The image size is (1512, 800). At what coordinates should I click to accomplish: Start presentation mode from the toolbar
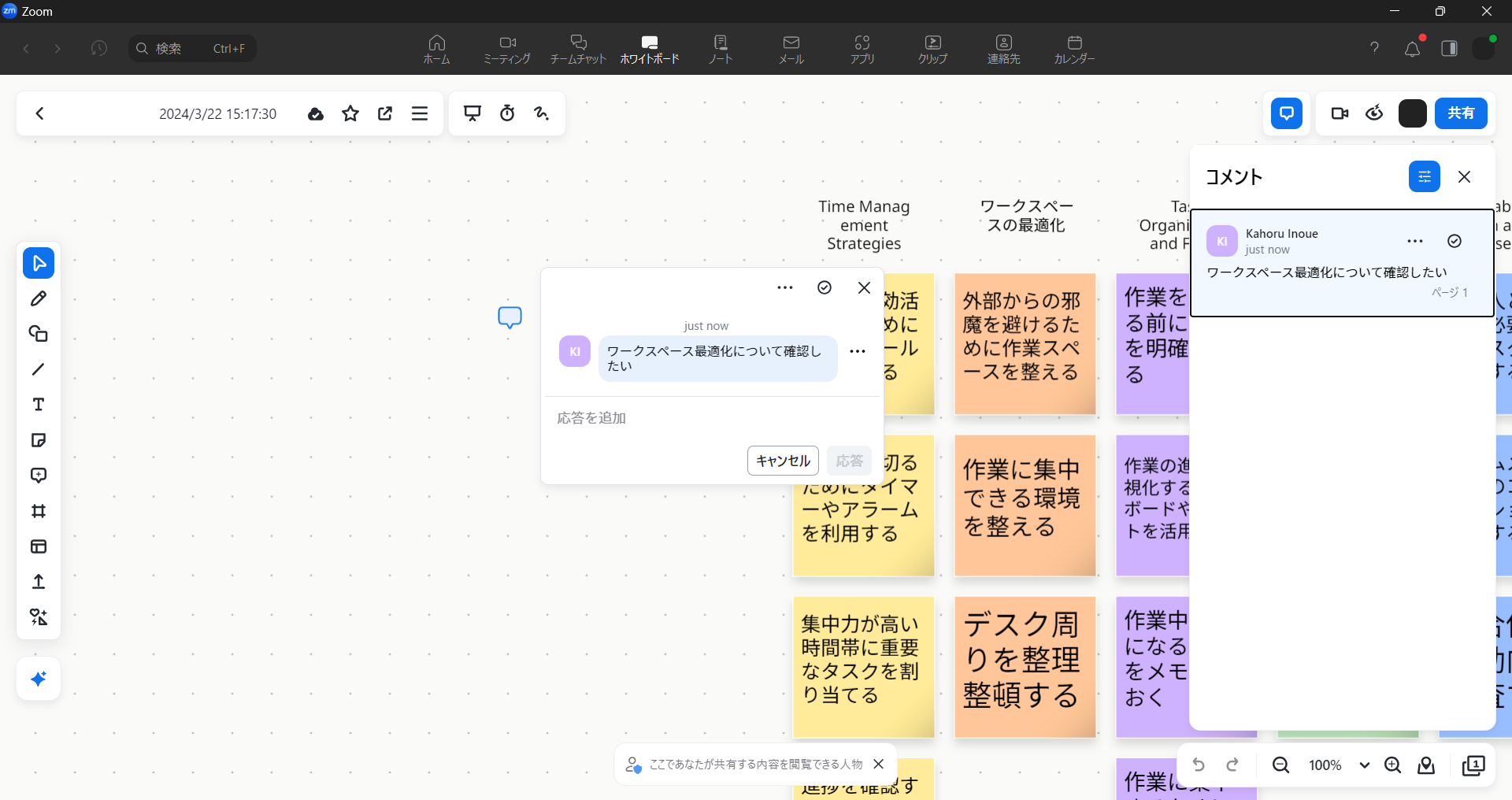click(x=472, y=113)
